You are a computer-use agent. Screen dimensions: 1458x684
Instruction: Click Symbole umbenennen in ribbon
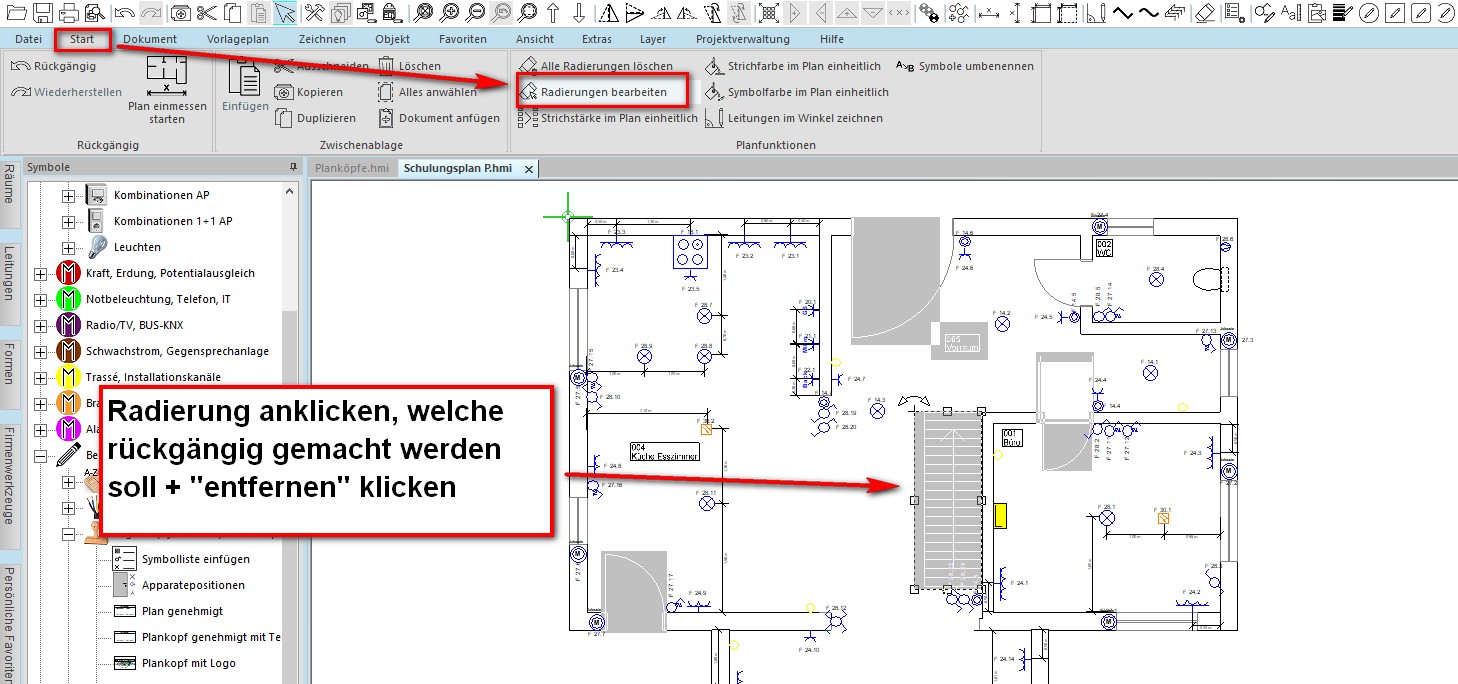tap(965, 66)
